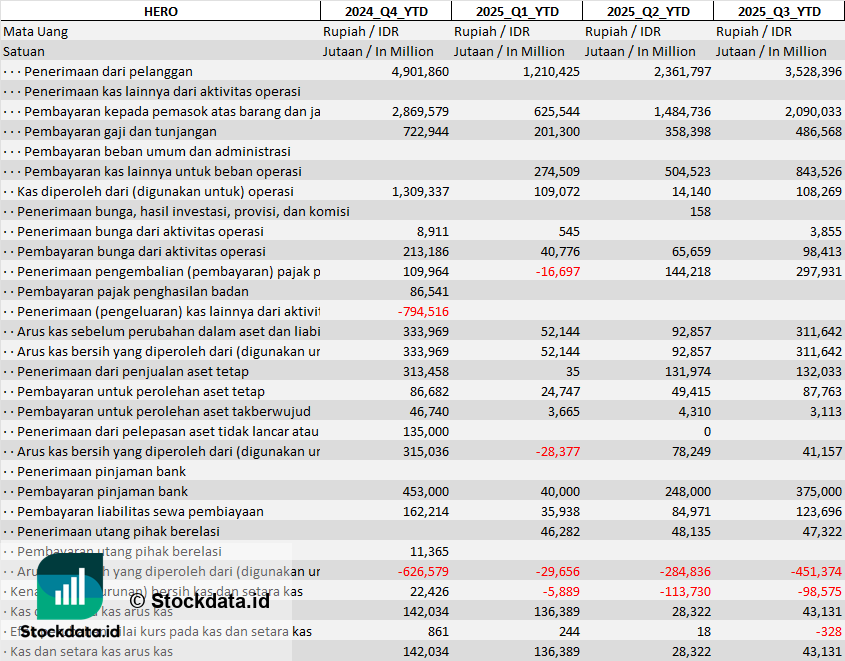Select the 2025_Q1_YTD column header
Image resolution: width=845 pixels, height=661 pixels.
(517, 11)
